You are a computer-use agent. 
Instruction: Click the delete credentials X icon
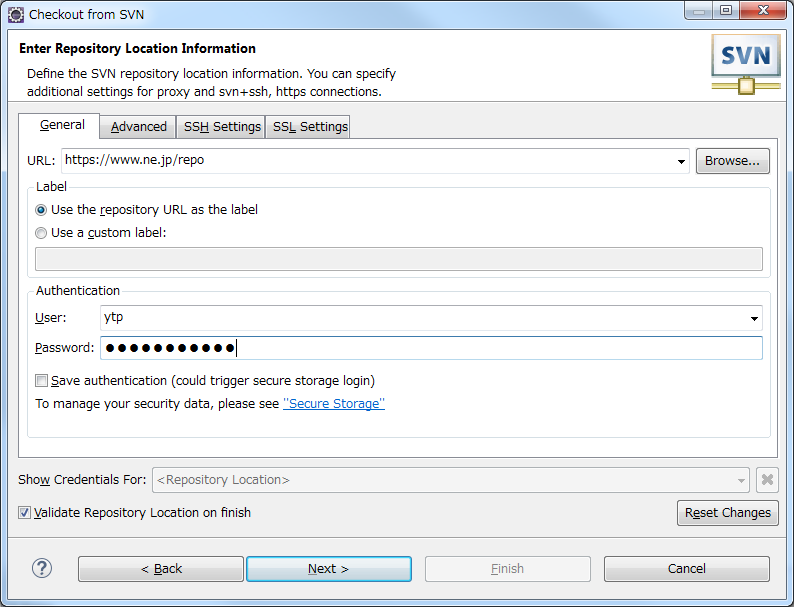click(767, 479)
